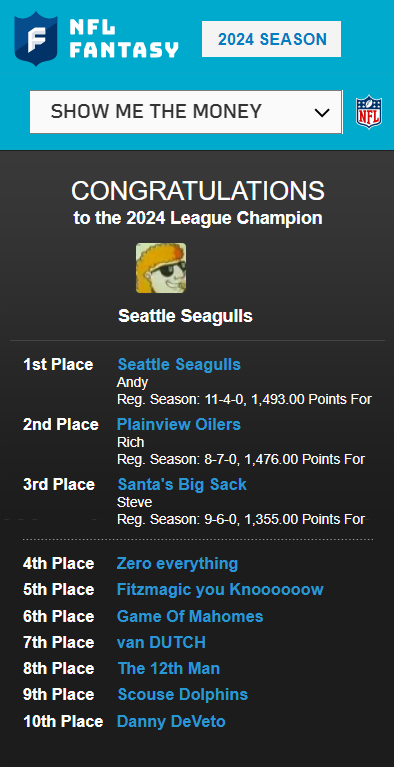Click the dropdown chevron arrow in league selector
This screenshot has width=394, height=767.
(x=322, y=113)
